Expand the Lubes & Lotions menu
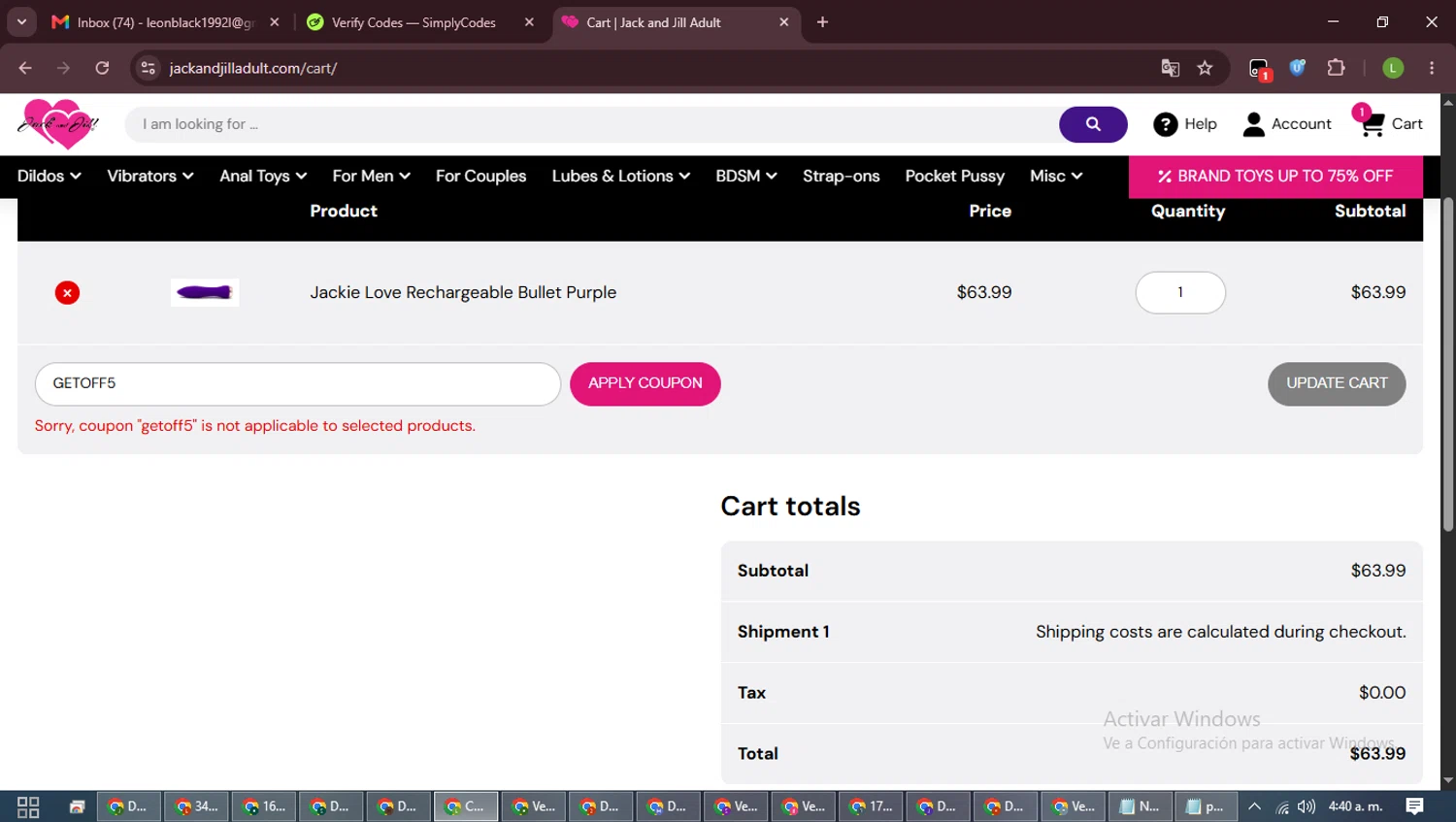 point(621,177)
